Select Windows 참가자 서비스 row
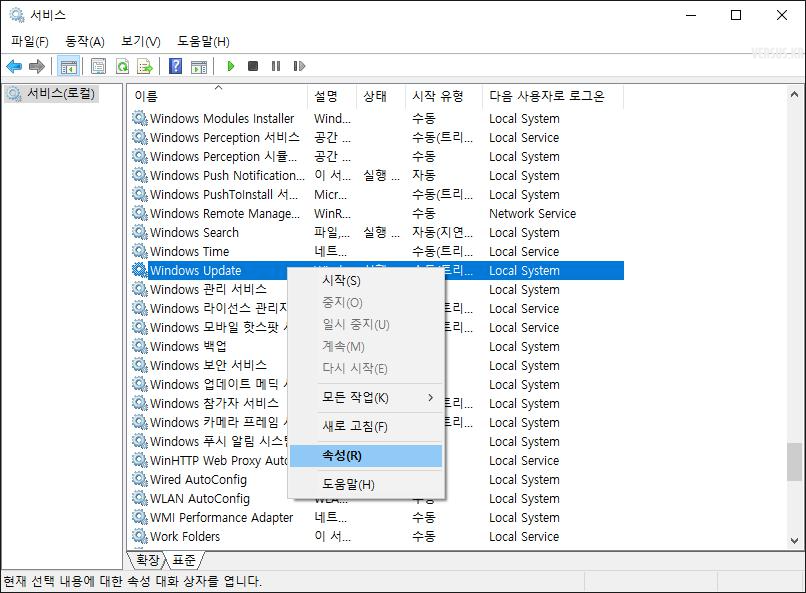This screenshot has height=593, width=806. tap(377, 403)
